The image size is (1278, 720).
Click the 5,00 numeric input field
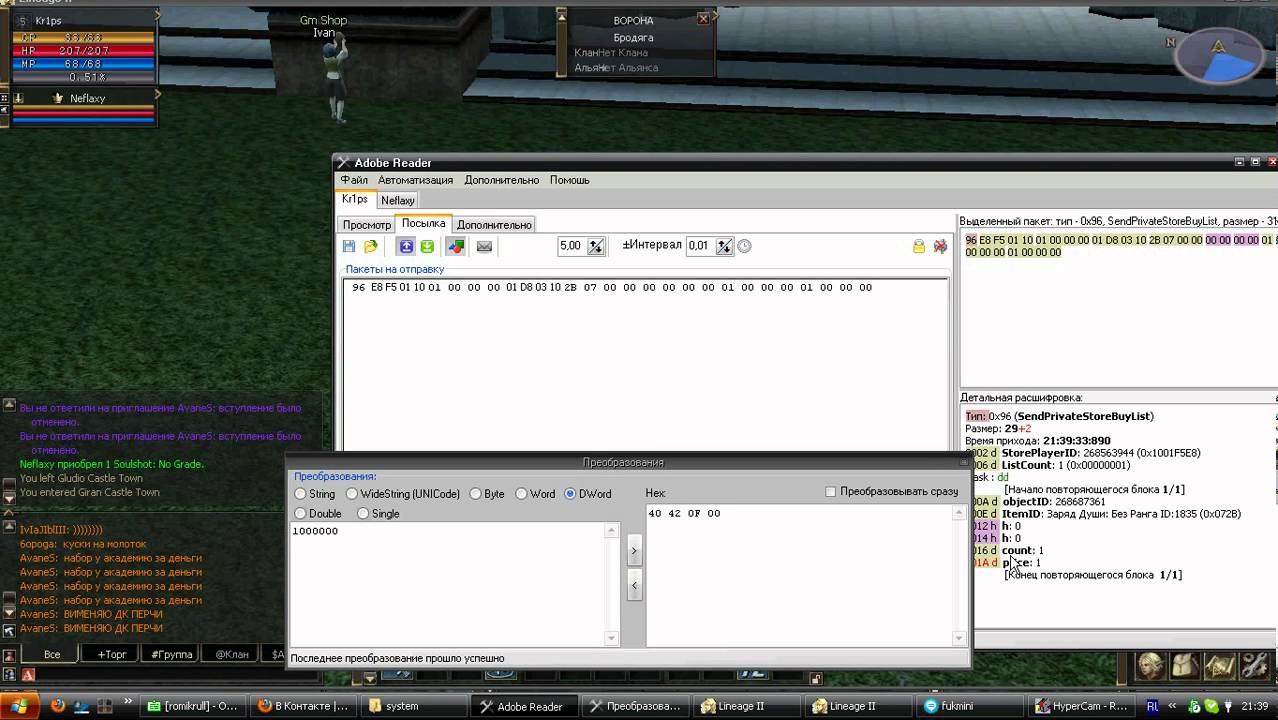571,246
